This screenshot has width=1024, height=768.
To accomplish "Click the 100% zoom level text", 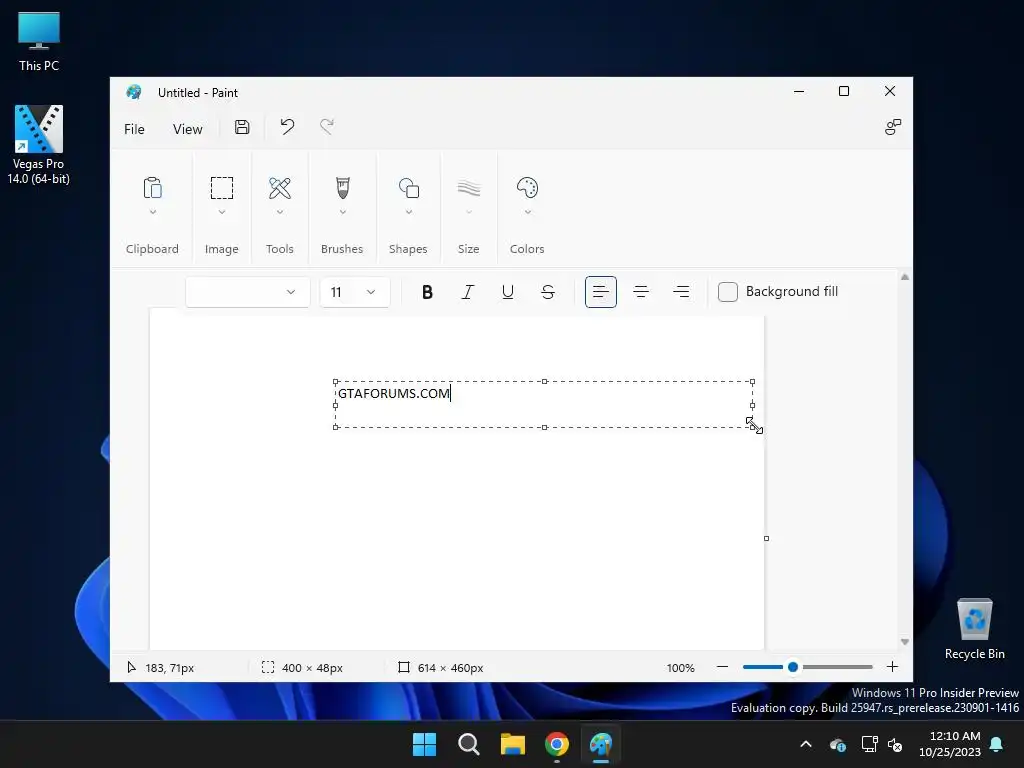I will click(680, 668).
